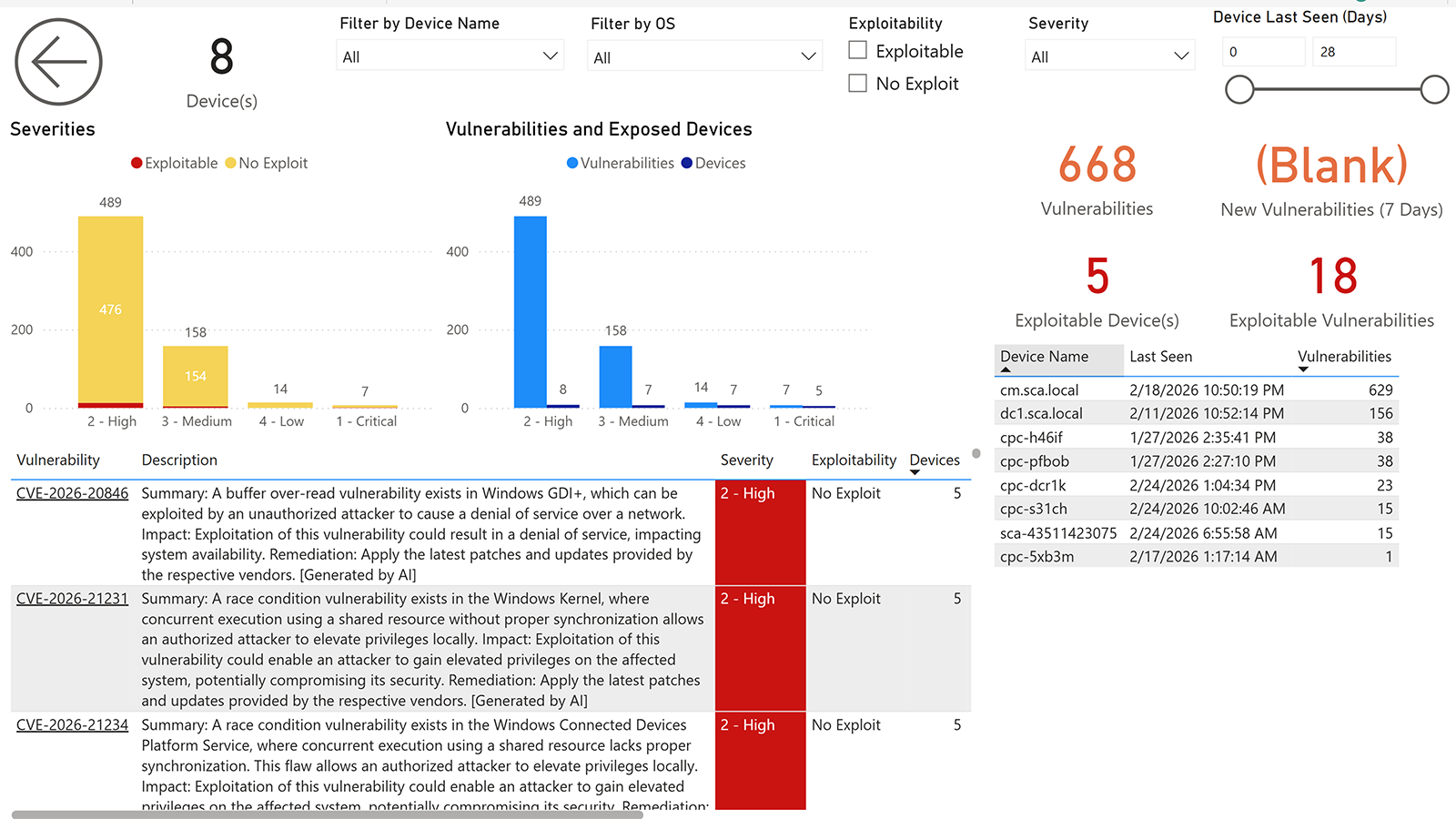Click sort arrow under Device Name header
Screen dimensions: 1456x819
point(1006,369)
